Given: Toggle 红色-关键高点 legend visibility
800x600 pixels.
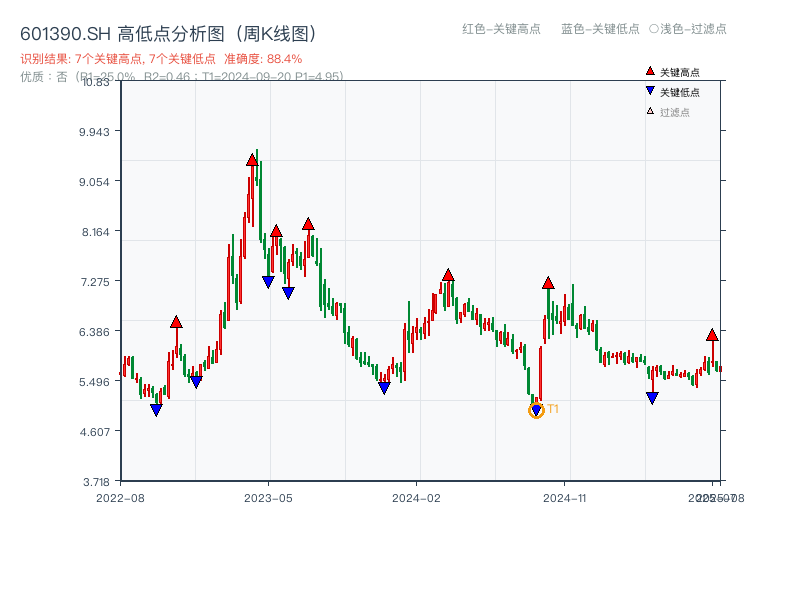Looking at the screenshot, I should [493, 30].
